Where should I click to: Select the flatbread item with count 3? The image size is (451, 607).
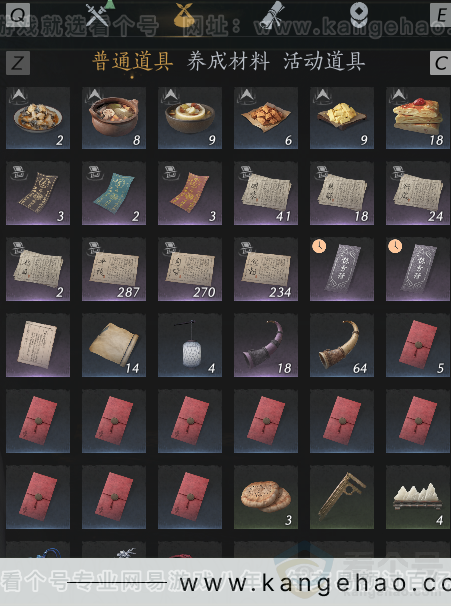point(266,498)
